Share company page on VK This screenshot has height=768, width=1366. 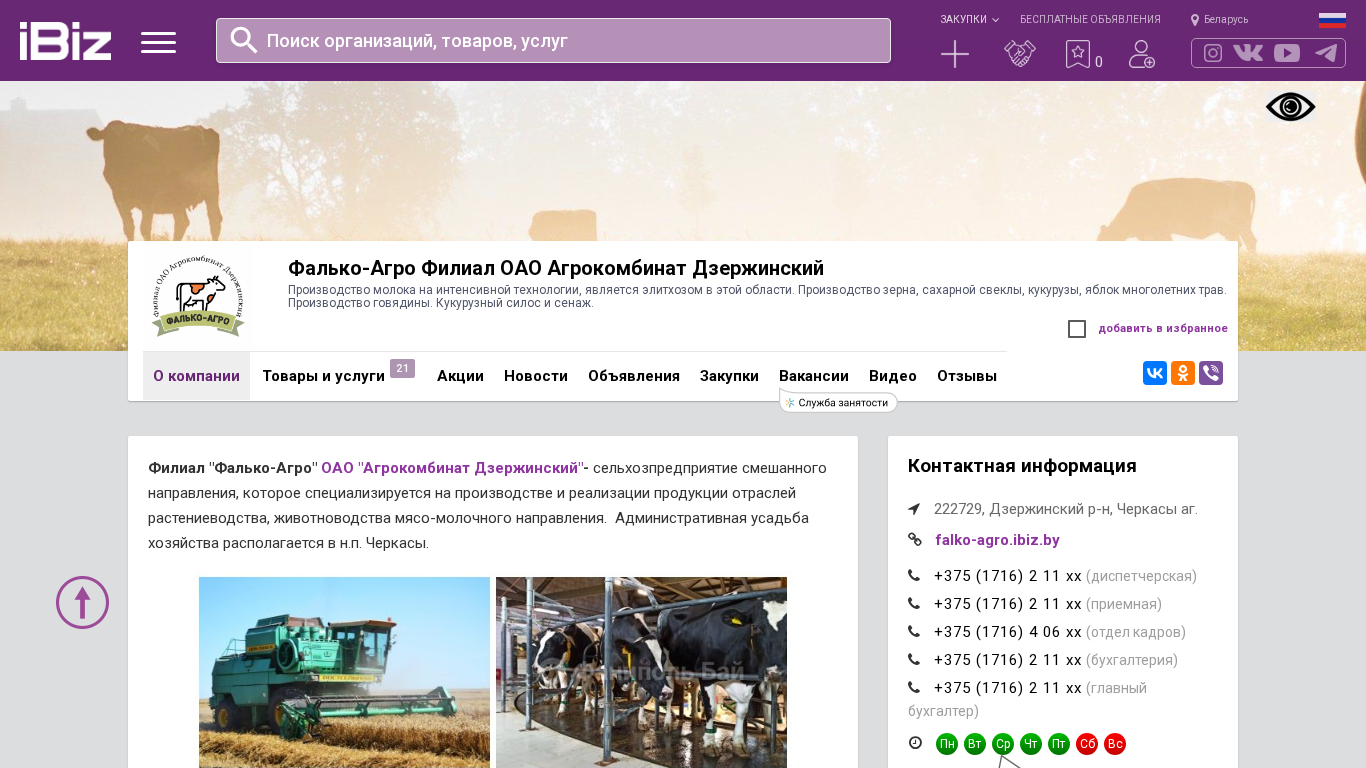pyautogui.click(x=1155, y=373)
